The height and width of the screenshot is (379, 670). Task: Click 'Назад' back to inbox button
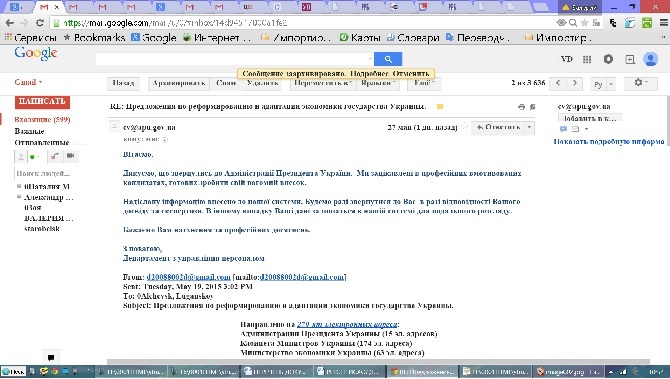point(123,83)
